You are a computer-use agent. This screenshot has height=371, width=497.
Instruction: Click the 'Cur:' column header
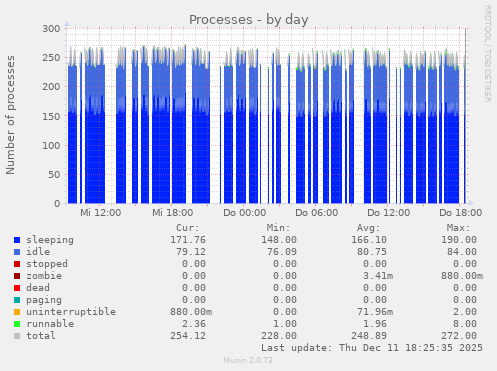pos(188,228)
